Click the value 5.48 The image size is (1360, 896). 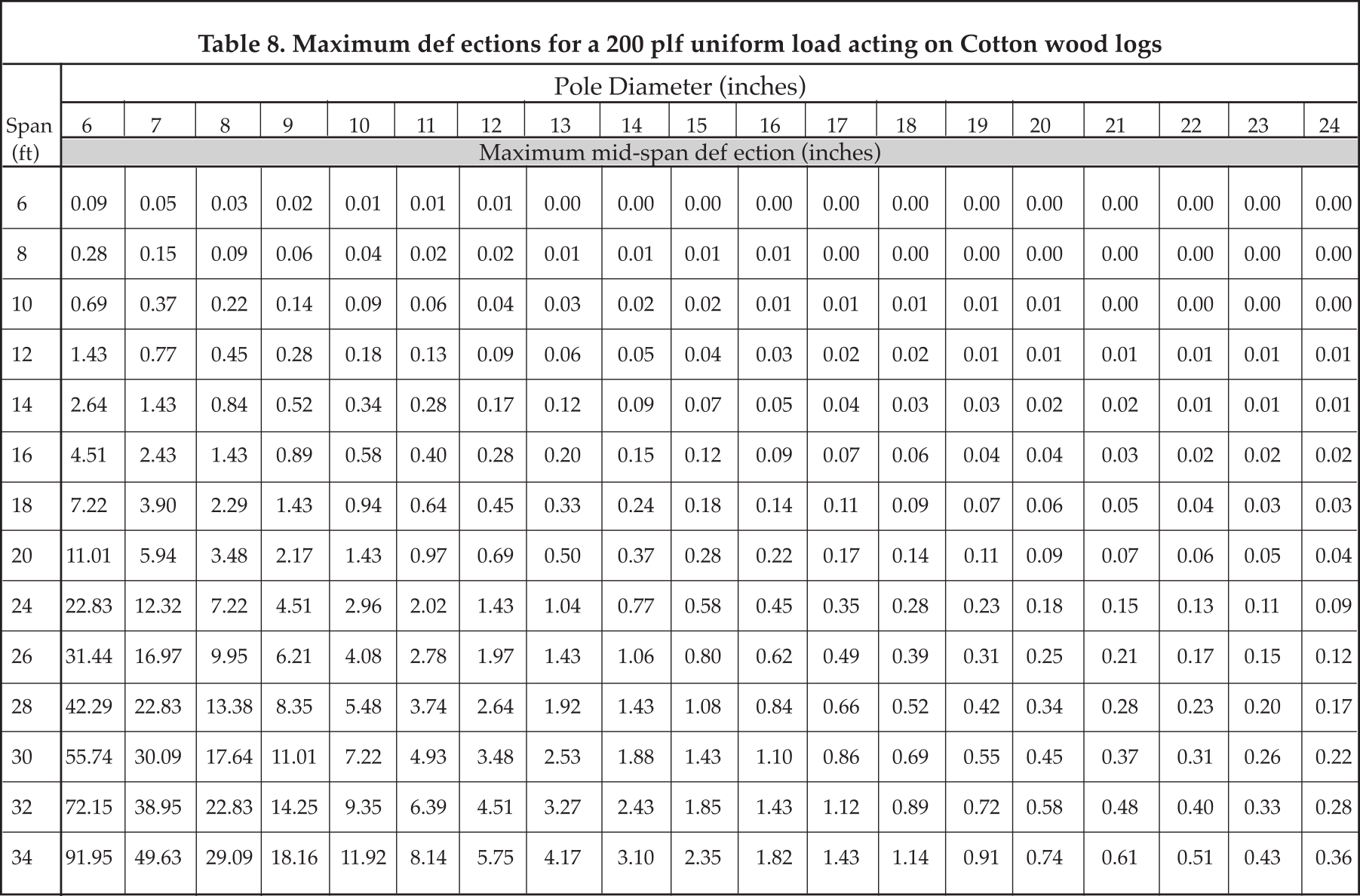pyautogui.click(x=364, y=707)
